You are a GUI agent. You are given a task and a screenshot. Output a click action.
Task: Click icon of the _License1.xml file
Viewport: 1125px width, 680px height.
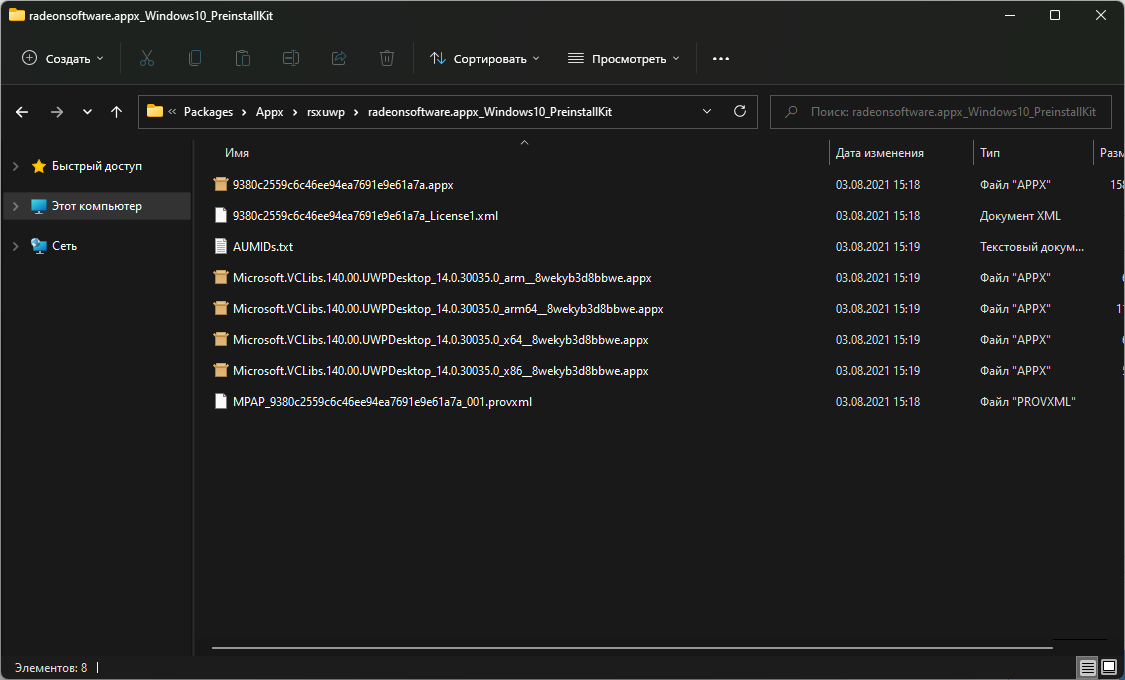[221, 215]
